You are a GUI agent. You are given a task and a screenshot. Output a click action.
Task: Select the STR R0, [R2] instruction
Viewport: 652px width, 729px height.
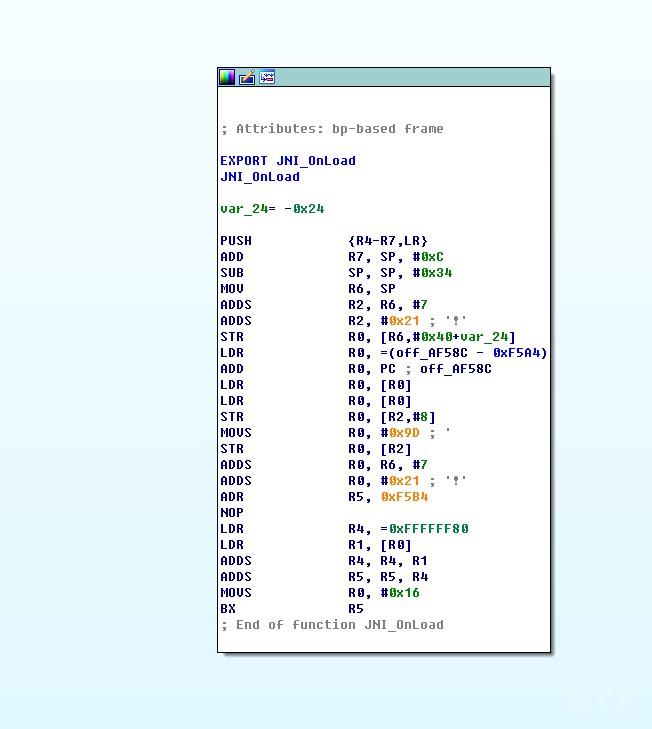coord(316,449)
